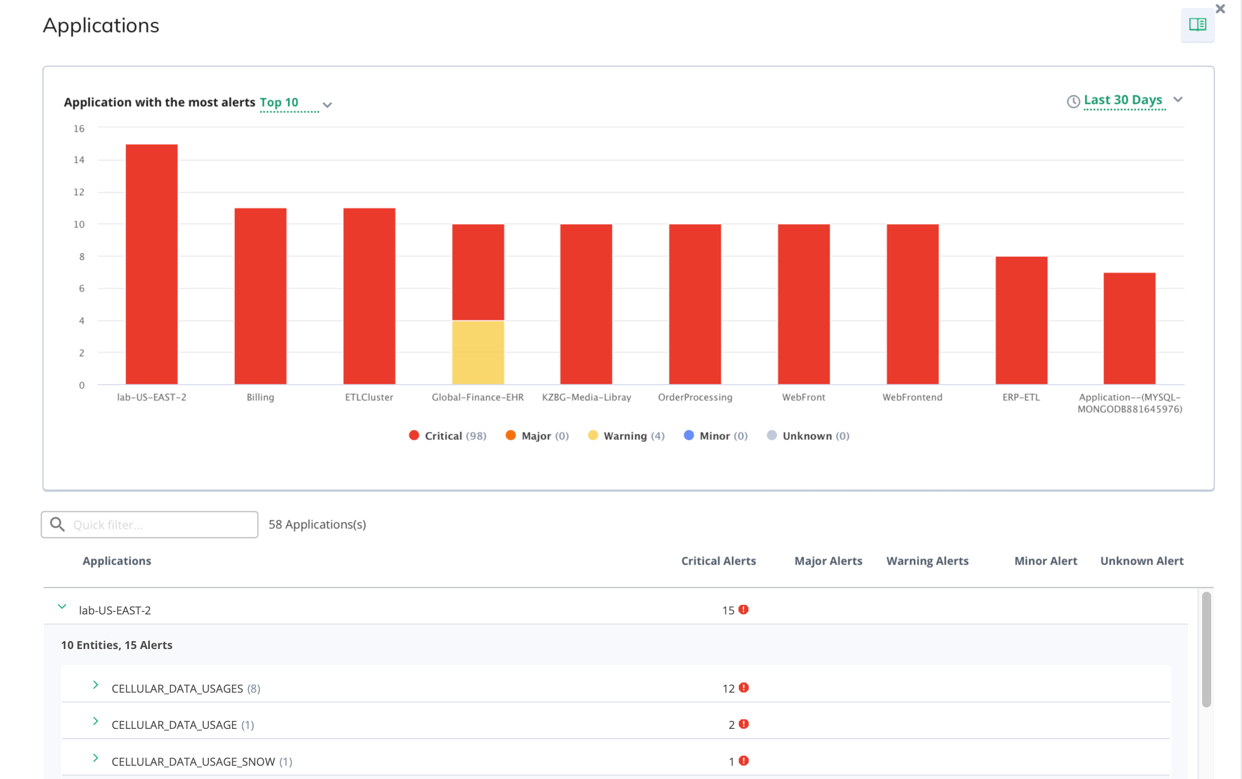Screen dimensions: 1242x779
Task: Sort by Minor Alert column header
Action: pyautogui.click(x=1046, y=561)
